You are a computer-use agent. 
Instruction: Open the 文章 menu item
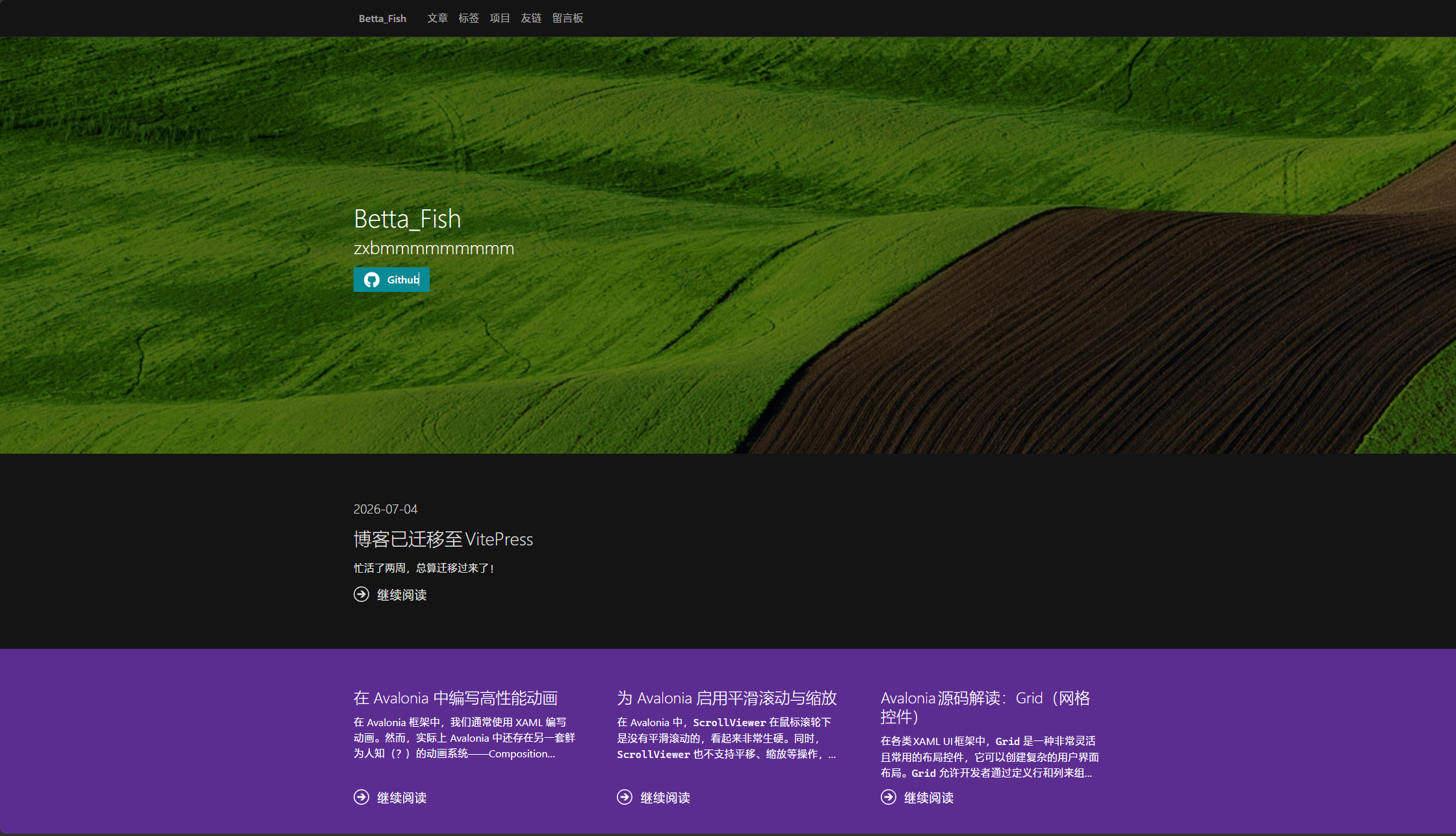[437, 18]
